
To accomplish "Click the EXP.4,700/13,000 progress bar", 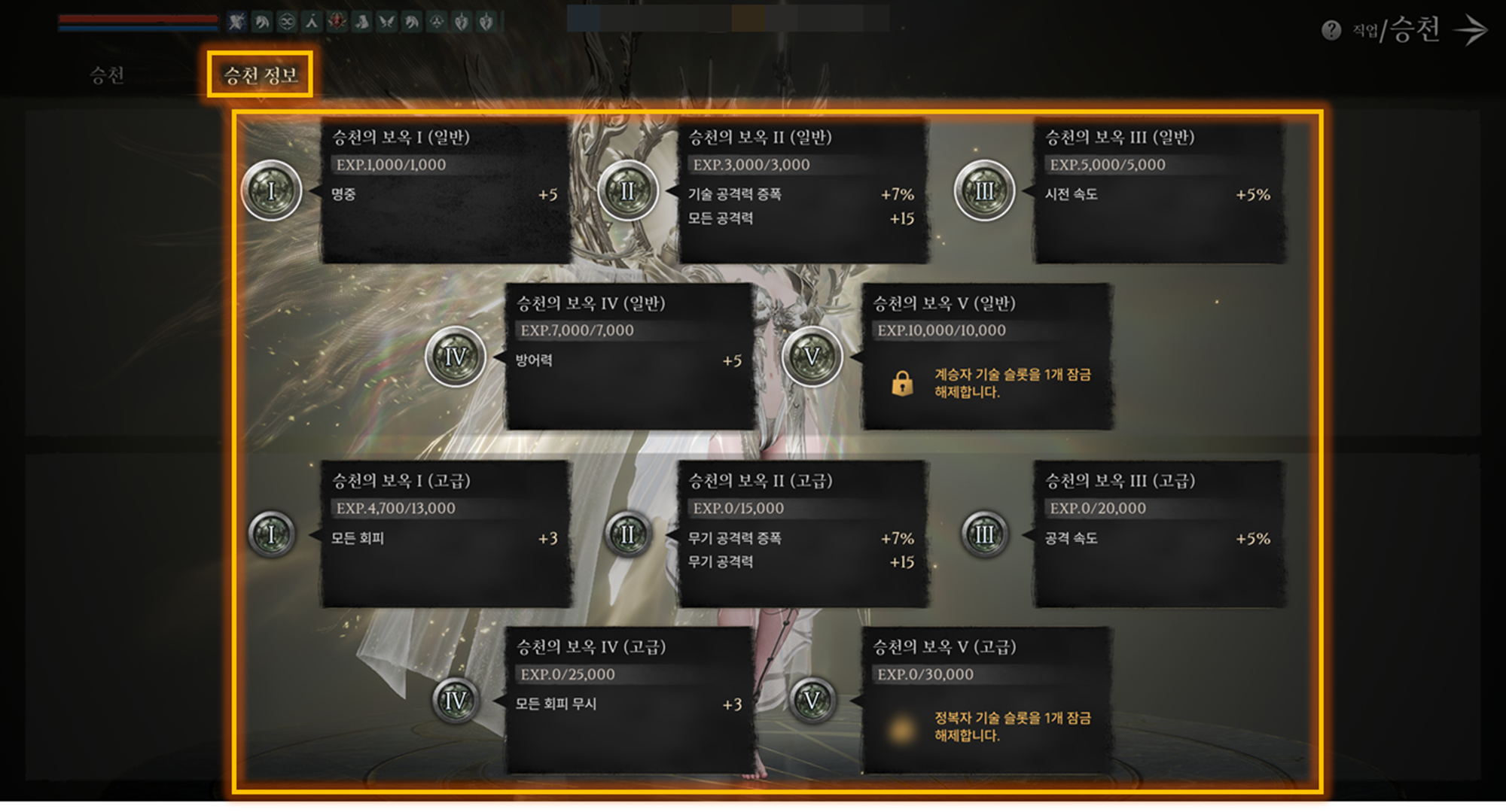I will click(x=444, y=508).
